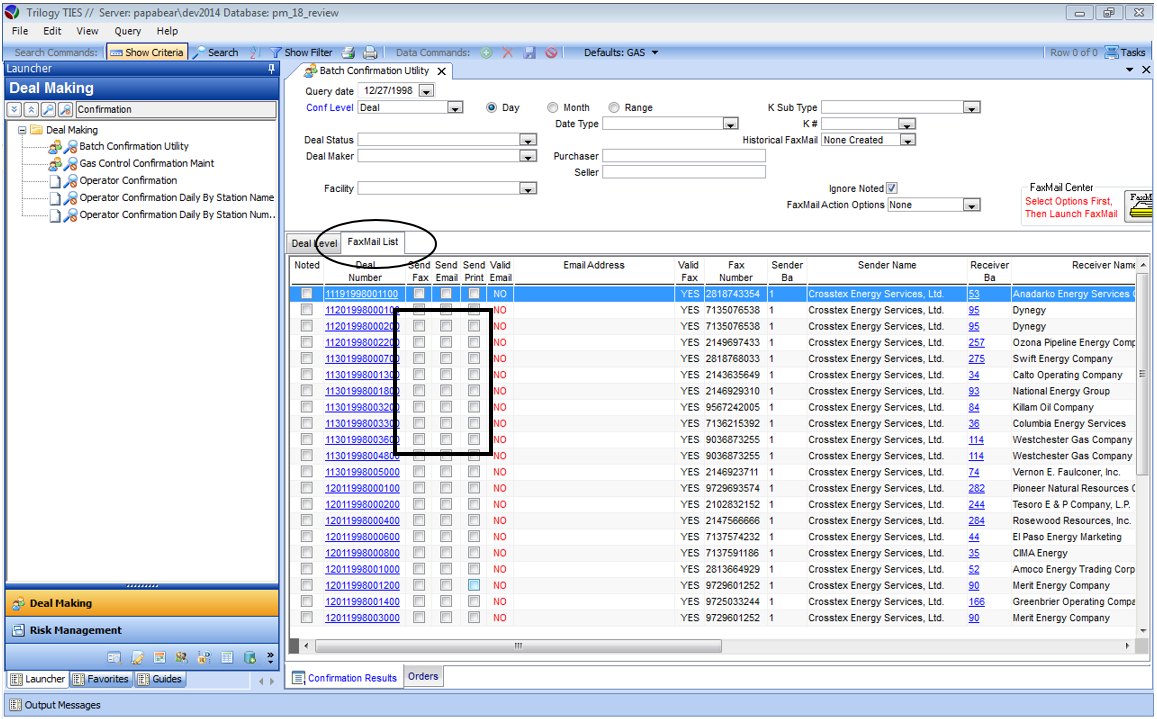
Task: Select the Month radio button
Action: [x=553, y=108]
